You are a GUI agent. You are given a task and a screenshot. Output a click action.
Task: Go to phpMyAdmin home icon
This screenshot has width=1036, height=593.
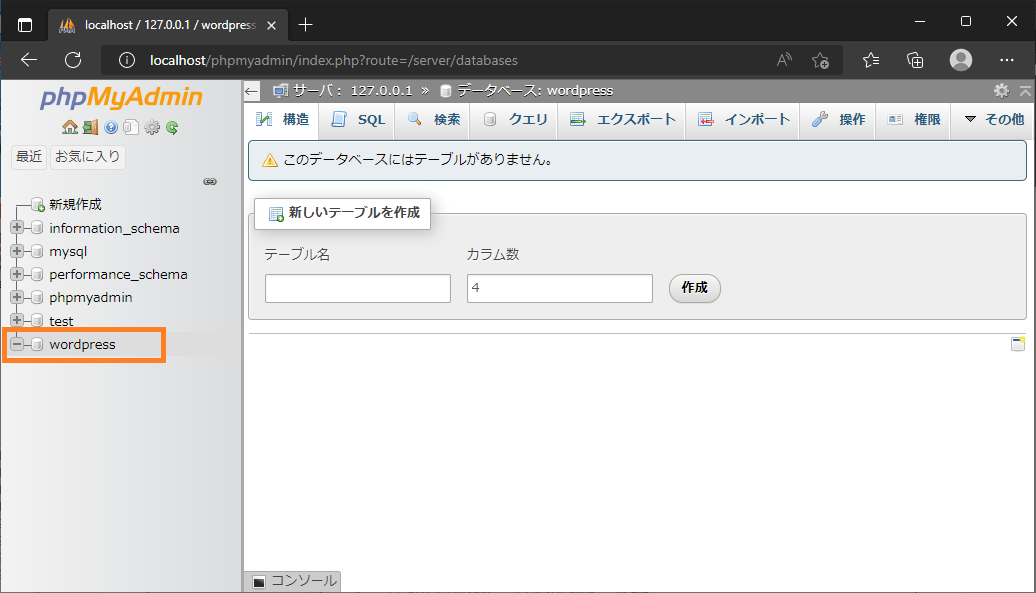point(69,127)
